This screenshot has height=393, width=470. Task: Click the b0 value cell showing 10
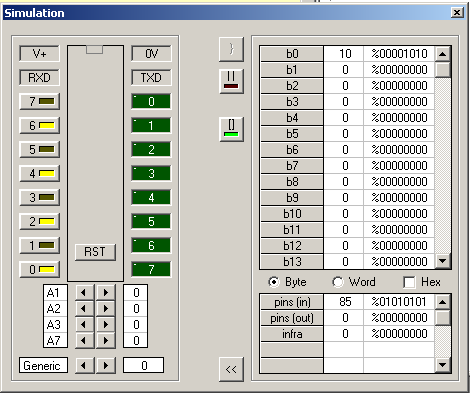344,54
